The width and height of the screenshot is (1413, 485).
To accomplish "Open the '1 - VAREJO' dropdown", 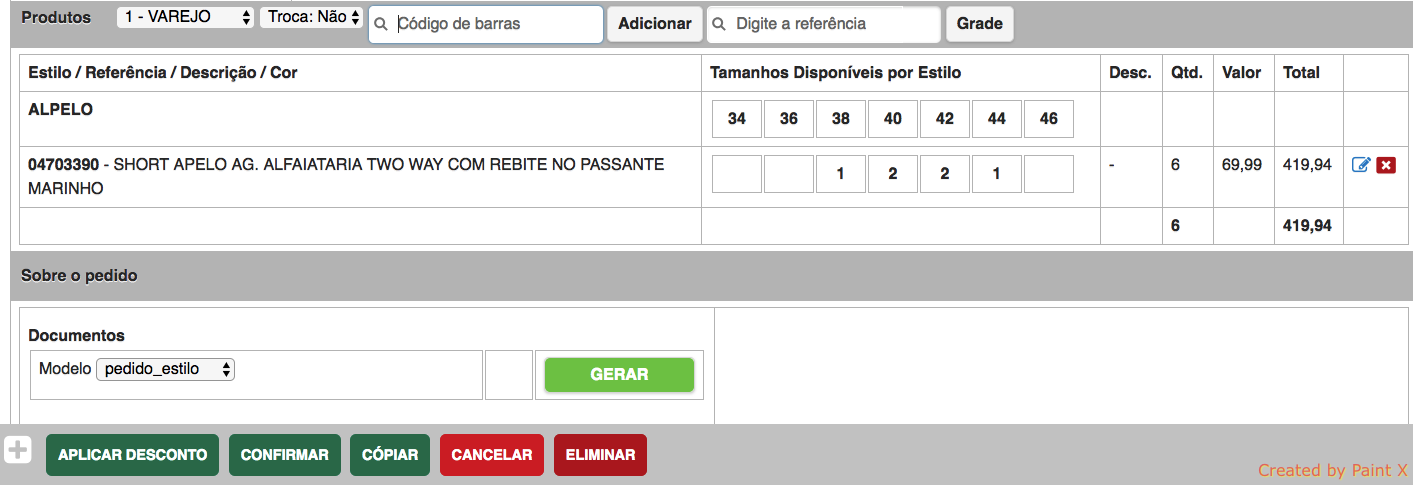I will click(x=186, y=17).
